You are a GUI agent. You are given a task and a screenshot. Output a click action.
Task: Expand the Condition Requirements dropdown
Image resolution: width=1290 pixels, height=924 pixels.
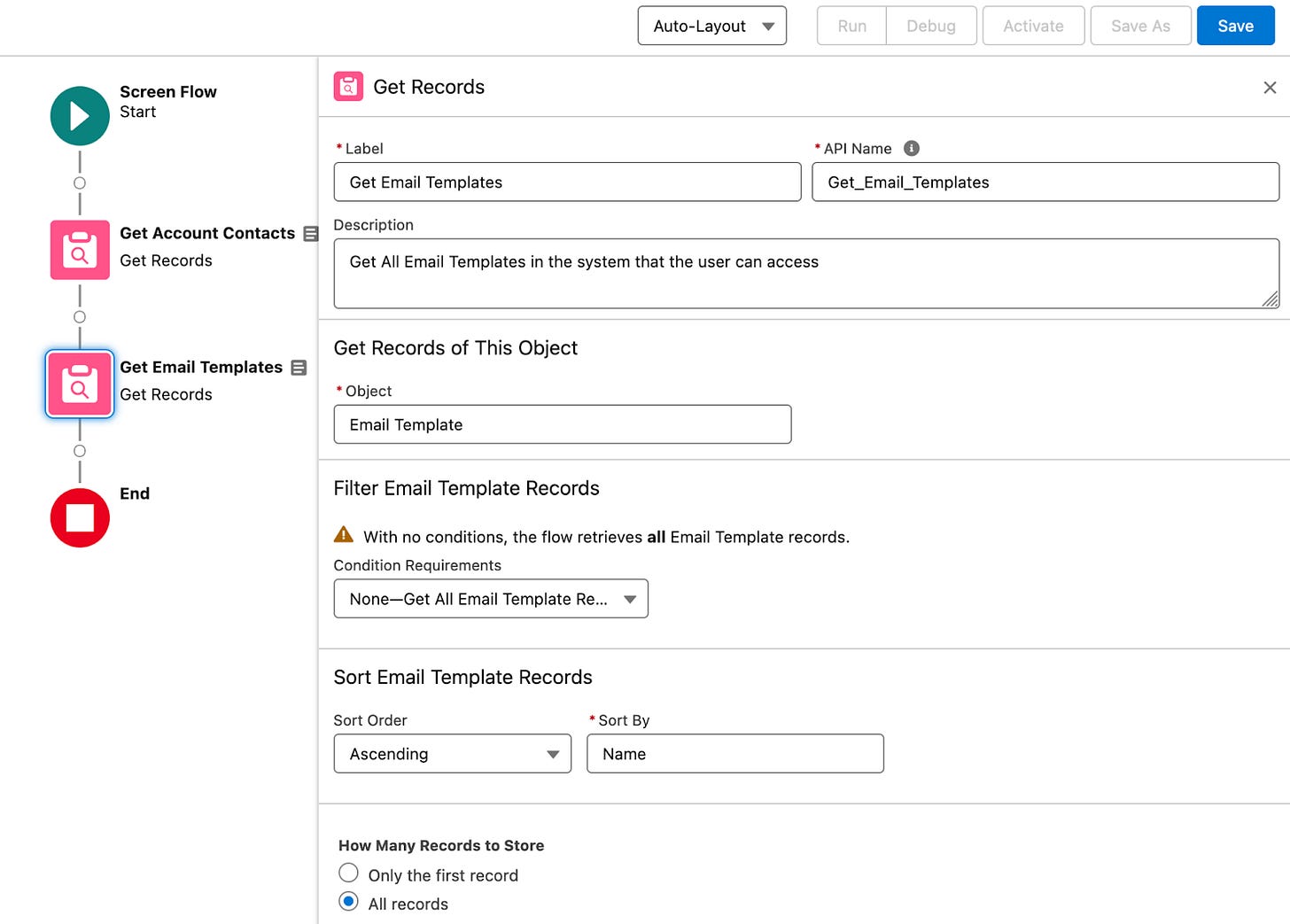[x=491, y=599]
